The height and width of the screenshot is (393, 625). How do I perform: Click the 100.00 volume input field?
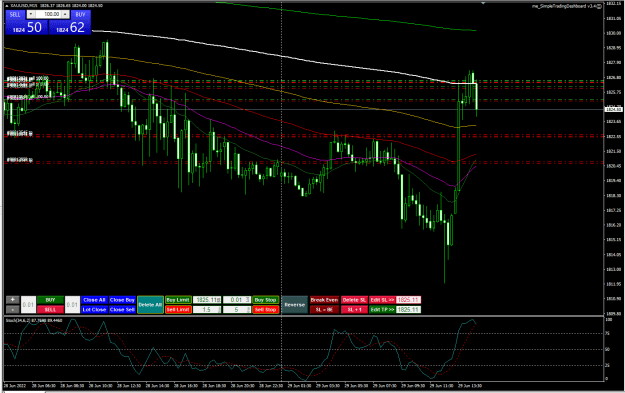click(x=48, y=14)
